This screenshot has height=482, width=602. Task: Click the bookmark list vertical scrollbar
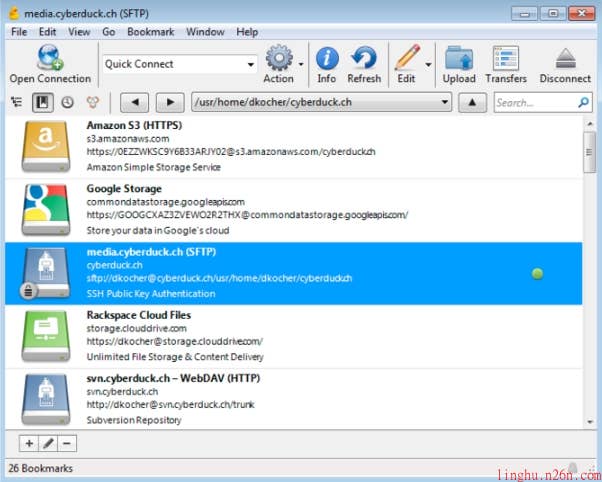[x=589, y=270]
